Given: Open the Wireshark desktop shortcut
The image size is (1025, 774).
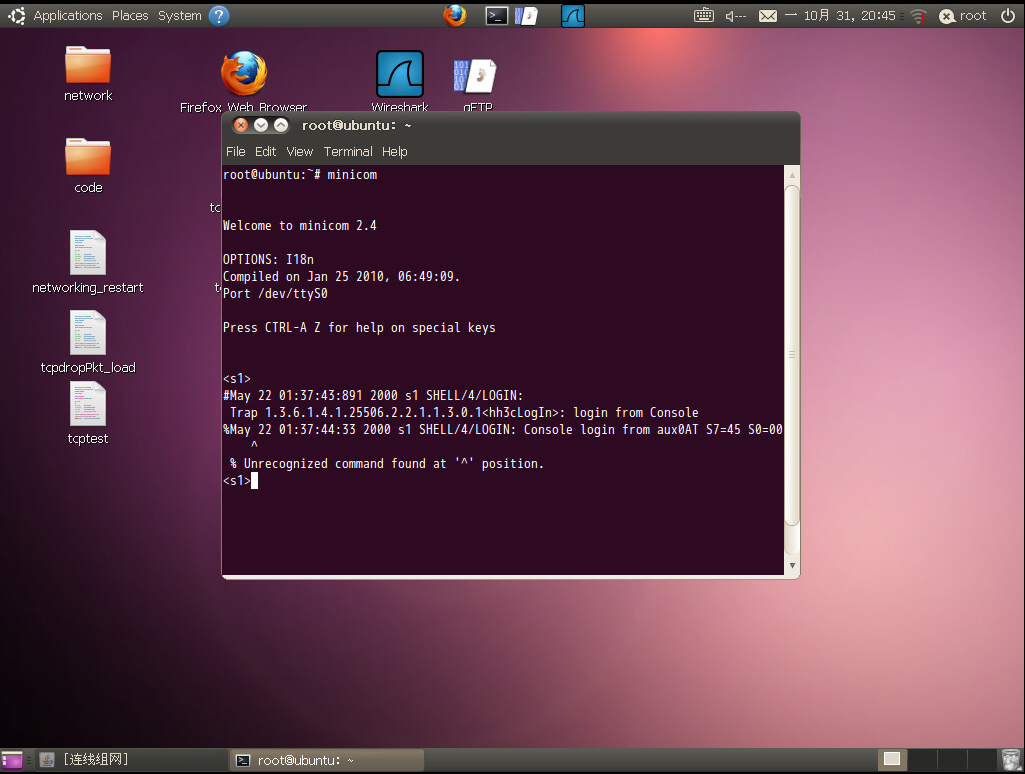Looking at the screenshot, I should [400, 76].
